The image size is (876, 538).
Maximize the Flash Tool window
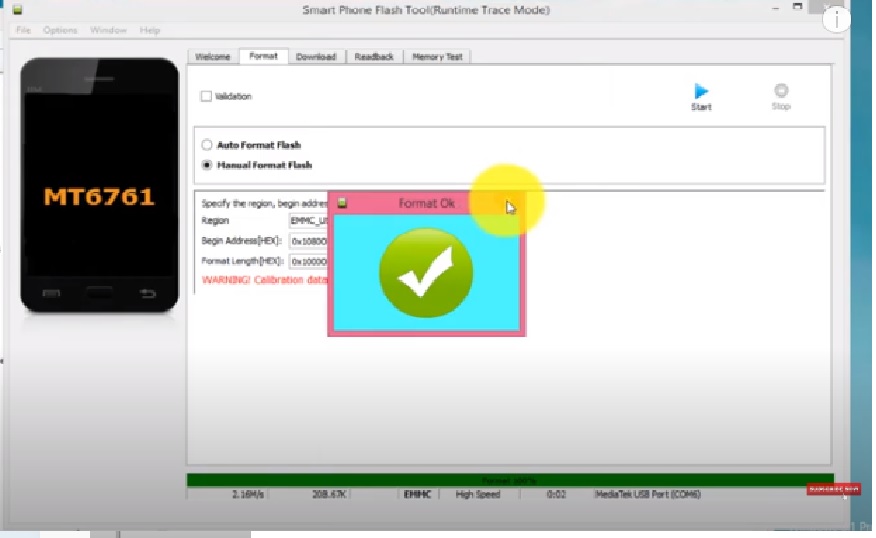[x=797, y=7]
